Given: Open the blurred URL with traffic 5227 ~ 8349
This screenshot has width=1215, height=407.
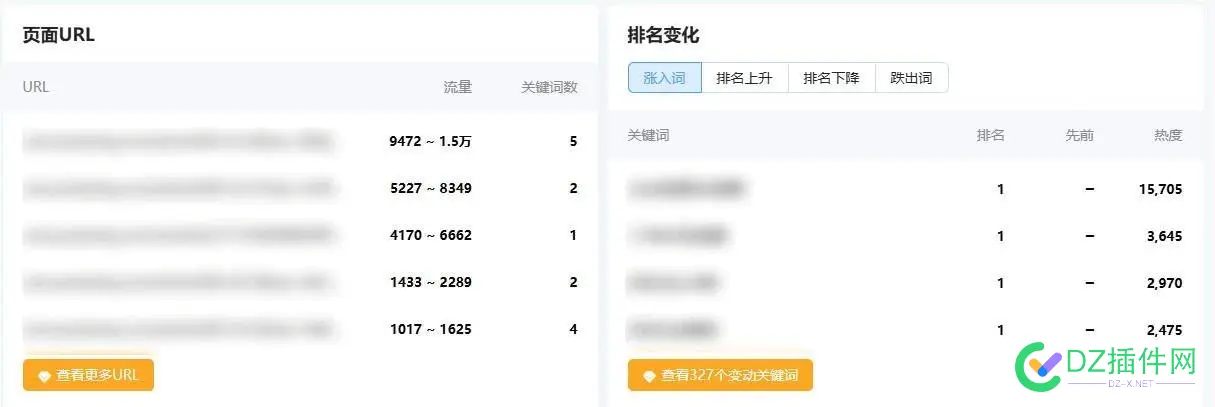Looking at the screenshot, I should (x=178, y=188).
